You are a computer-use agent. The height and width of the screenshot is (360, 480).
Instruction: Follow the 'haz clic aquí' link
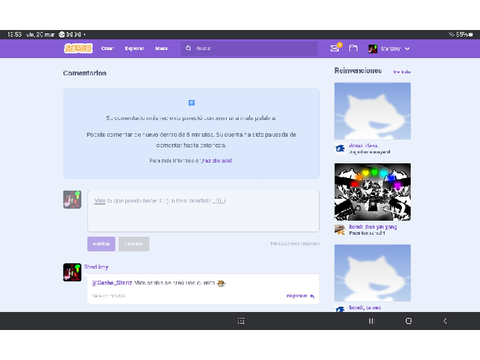[217, 161]
